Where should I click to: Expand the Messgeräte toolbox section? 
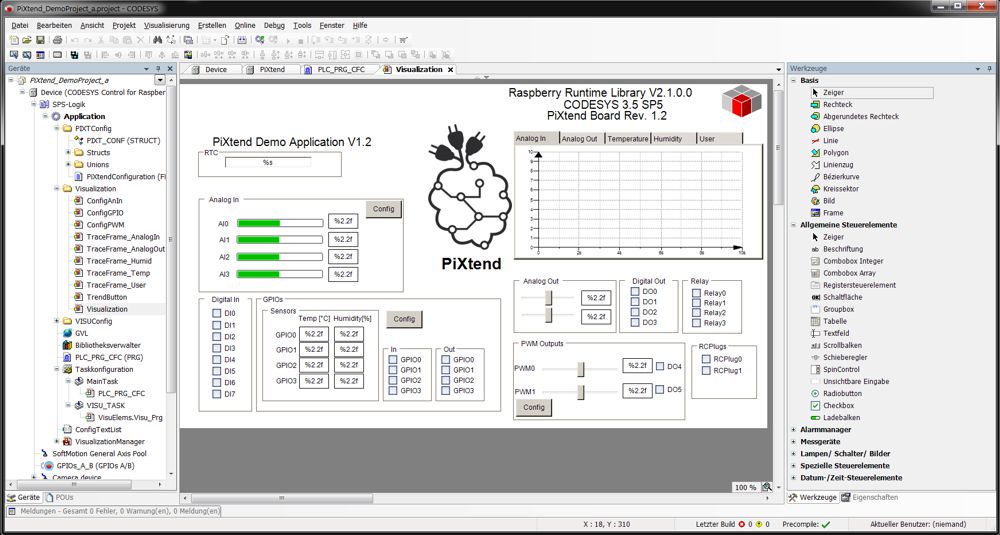coord(794,441)
